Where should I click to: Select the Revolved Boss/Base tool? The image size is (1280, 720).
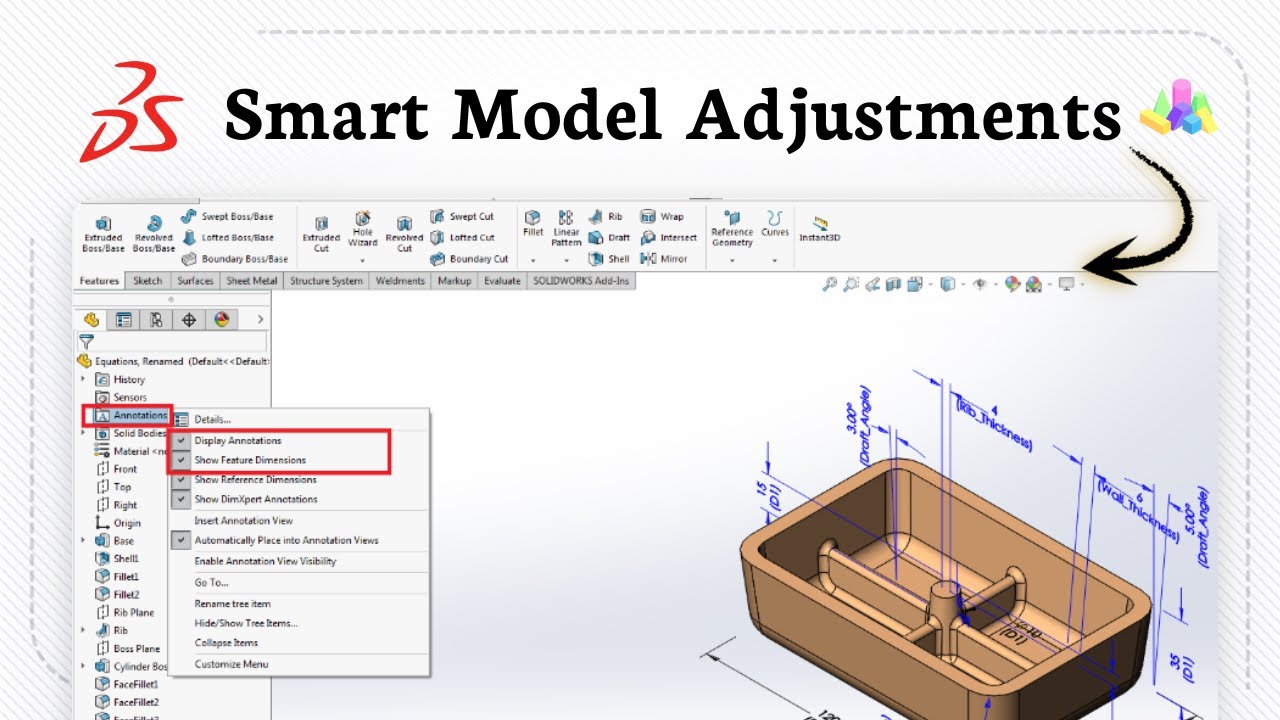tap(154, 234)
